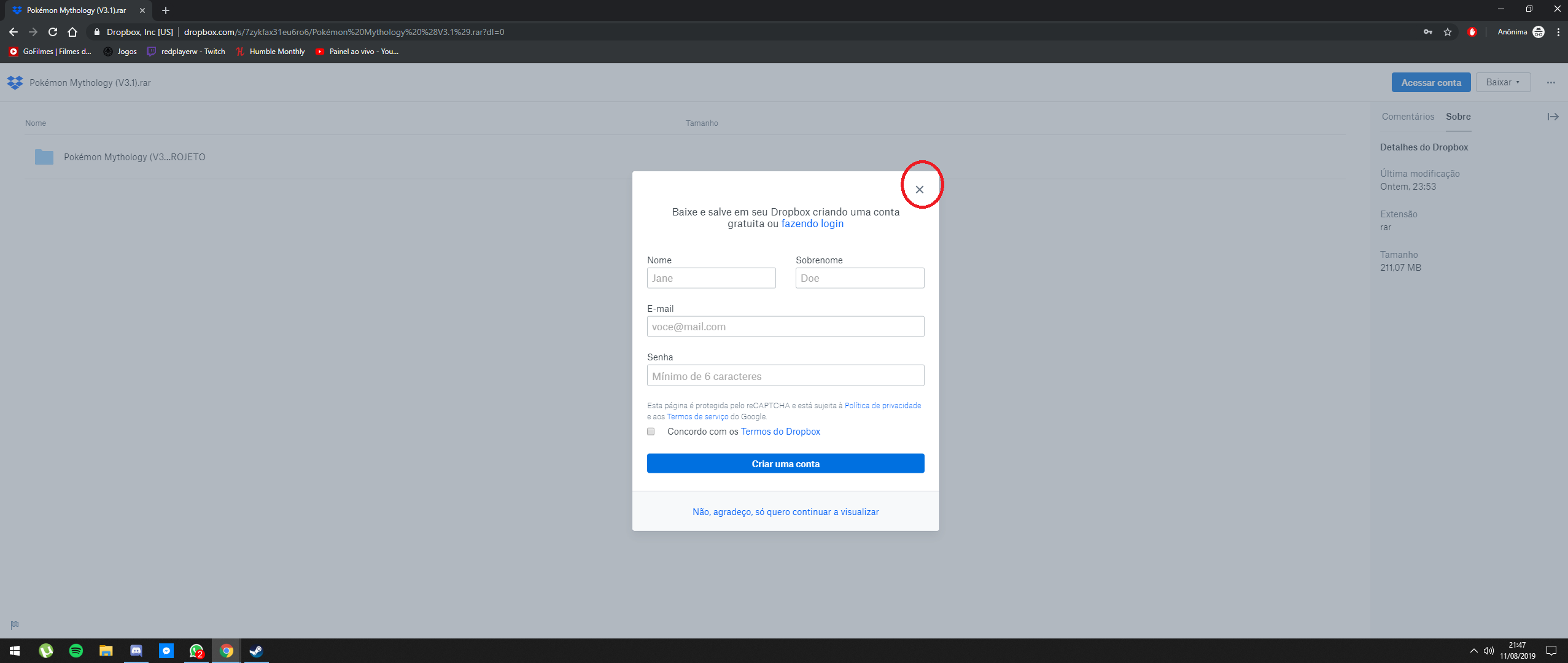Click the Chrome taskbar icon

coord(227,651)
